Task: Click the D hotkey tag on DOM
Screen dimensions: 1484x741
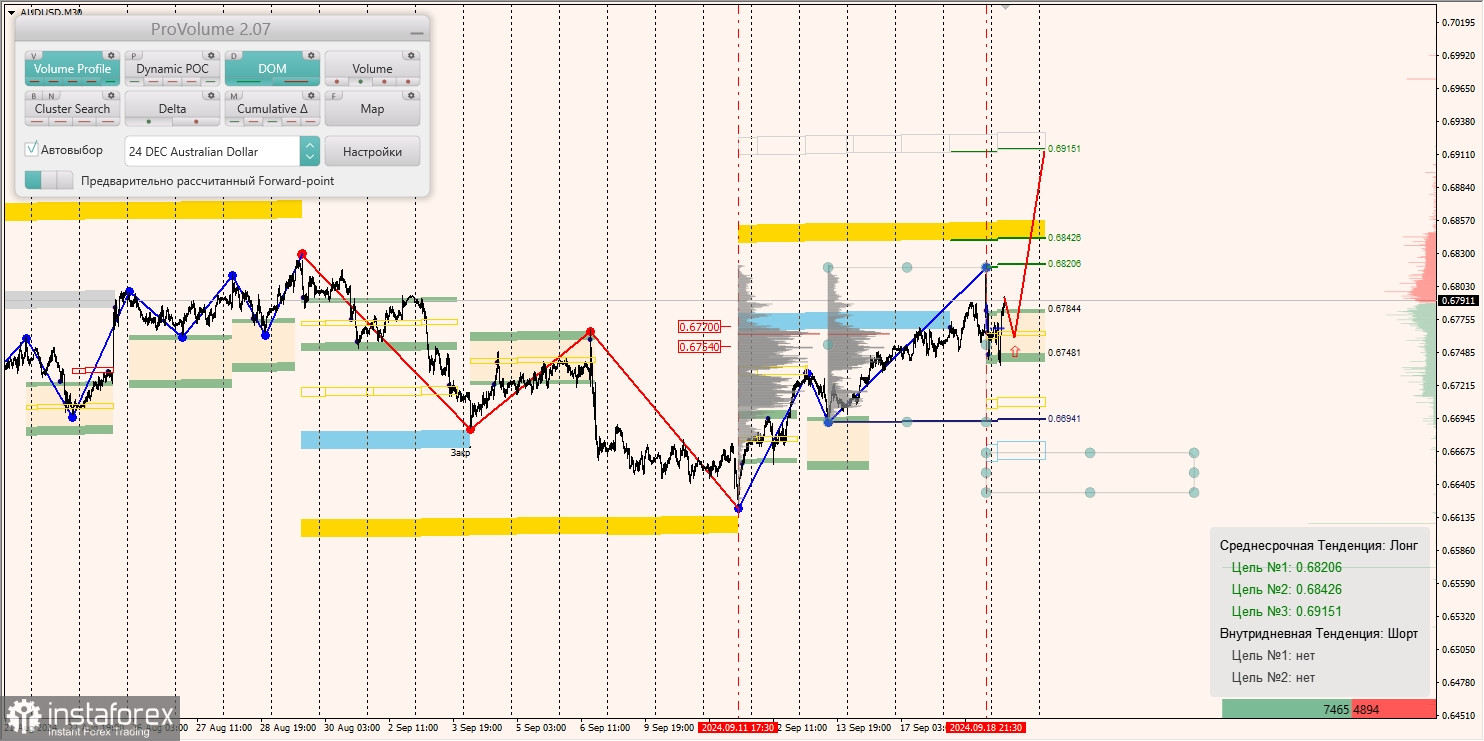Action: point(235,56)
